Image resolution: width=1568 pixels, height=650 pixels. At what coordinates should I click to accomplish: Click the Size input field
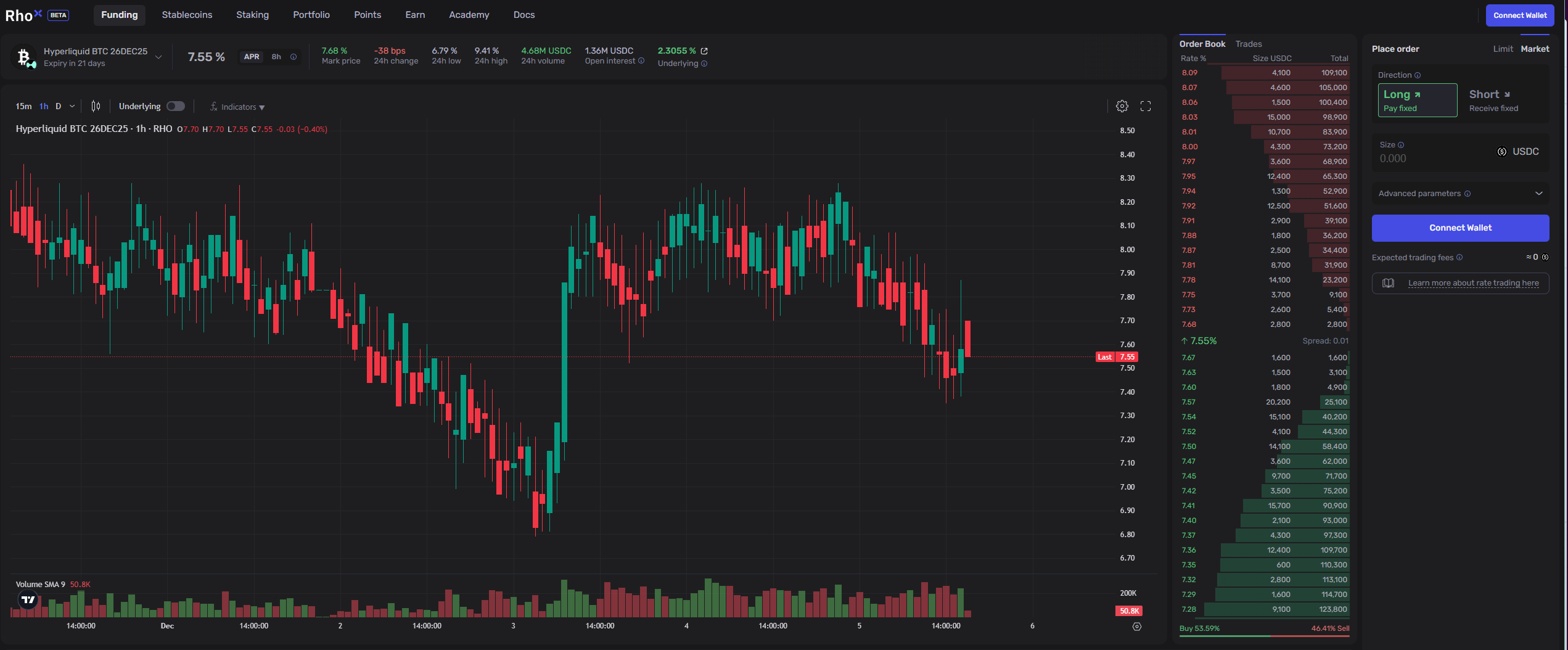pos(1459,152)
